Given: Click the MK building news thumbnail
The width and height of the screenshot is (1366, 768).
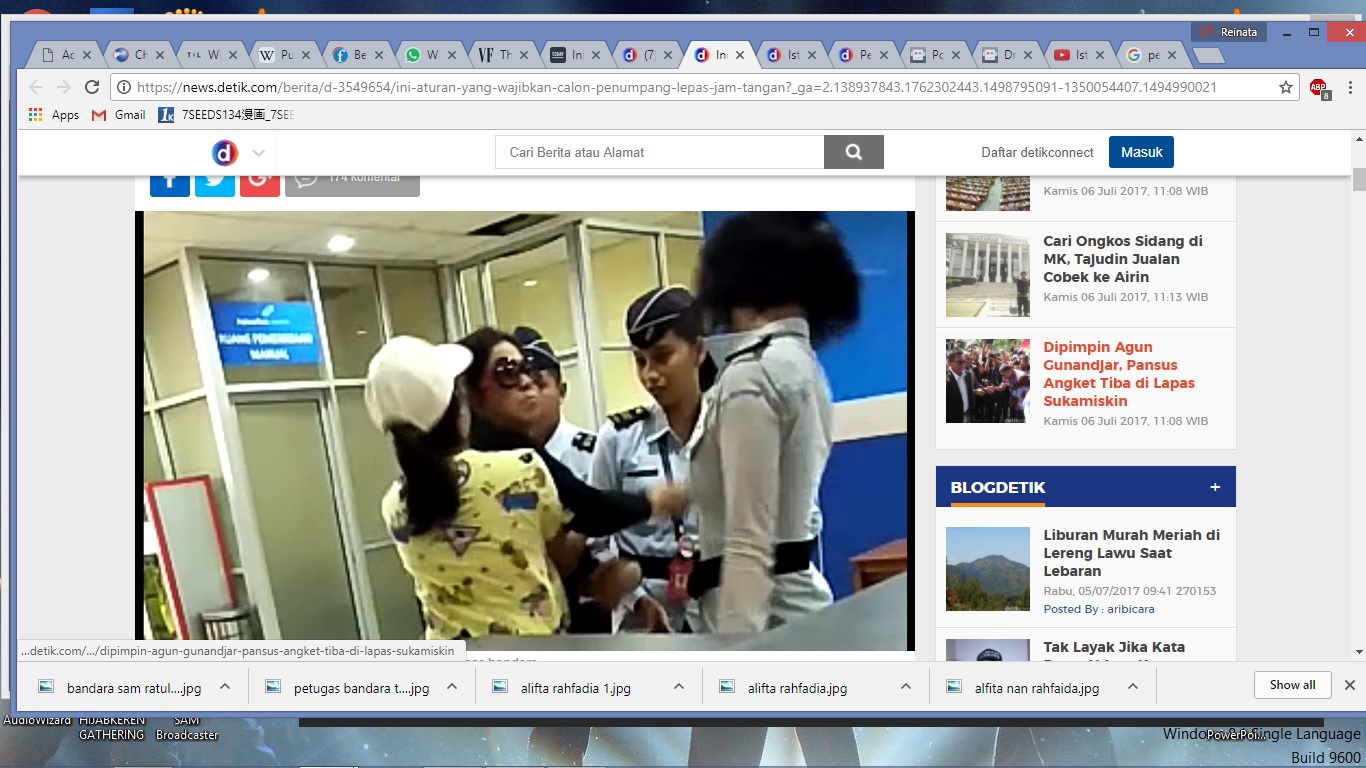Looking at the screenshot, I should (x=988, y=275).
